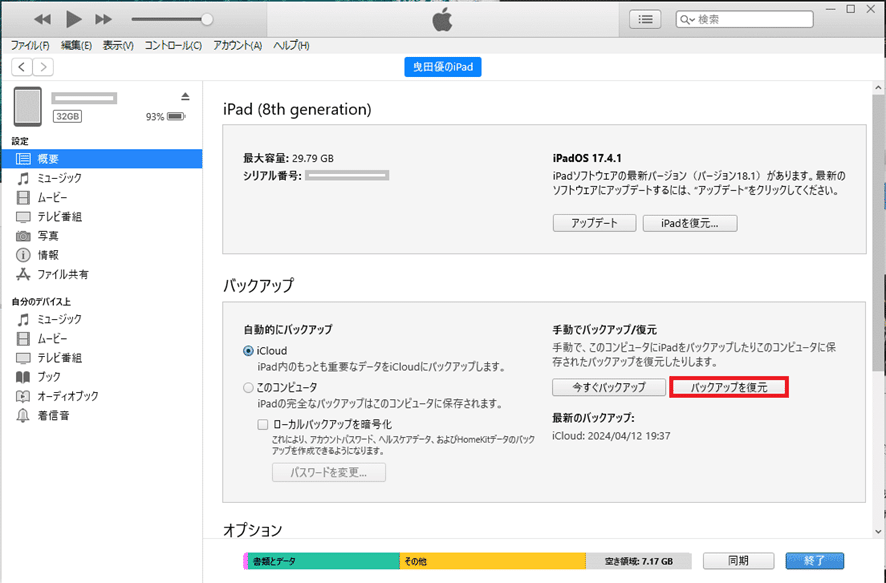886x583 pixels.
Task: Open 自分のデバイス上 テレビ番組 TV icon
Action: point(23,358)
